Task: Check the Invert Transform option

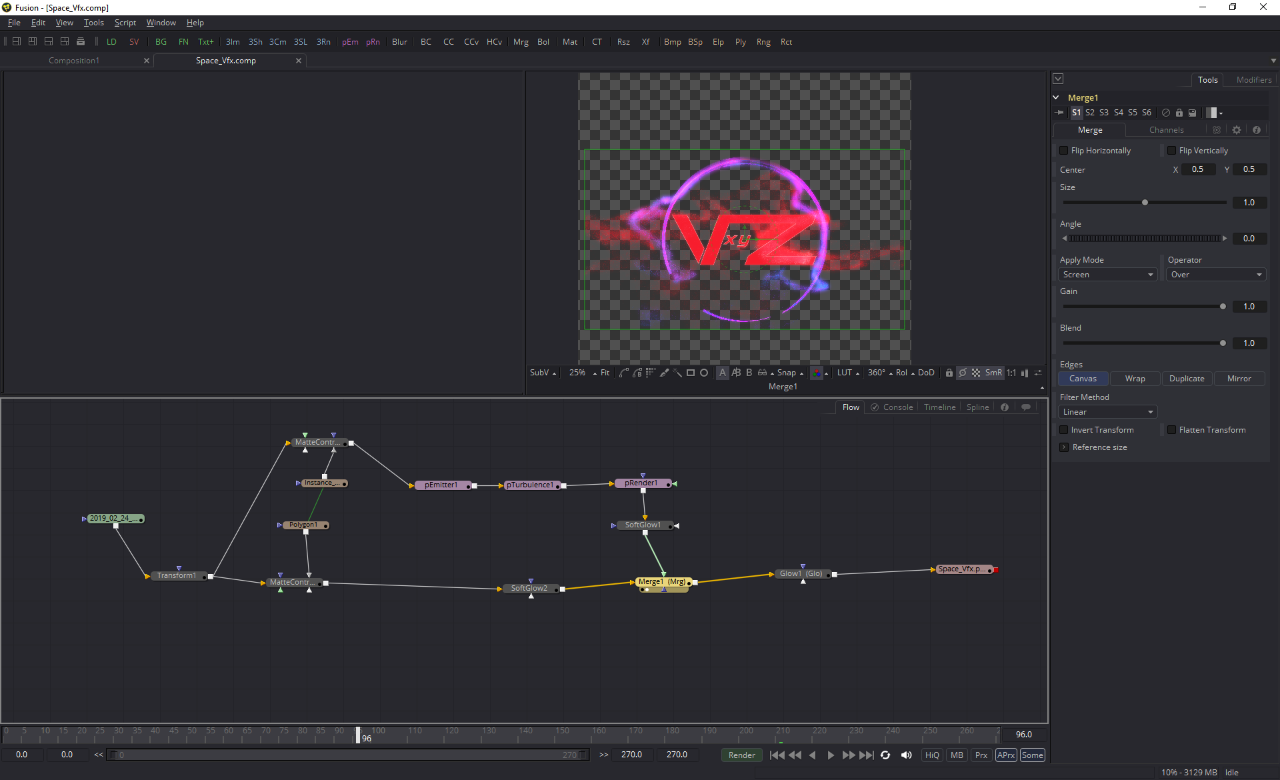Action: (1064, 430)
